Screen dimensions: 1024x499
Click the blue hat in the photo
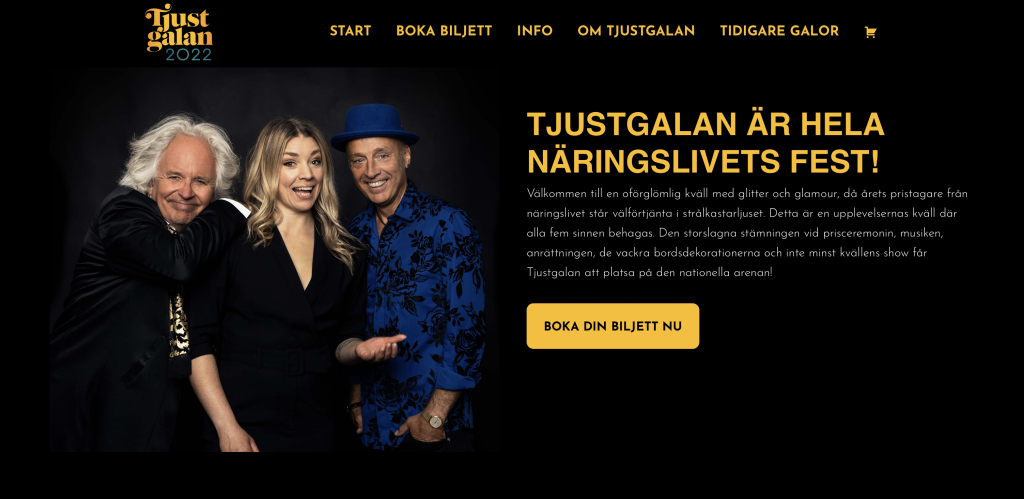tap(374, 126)
